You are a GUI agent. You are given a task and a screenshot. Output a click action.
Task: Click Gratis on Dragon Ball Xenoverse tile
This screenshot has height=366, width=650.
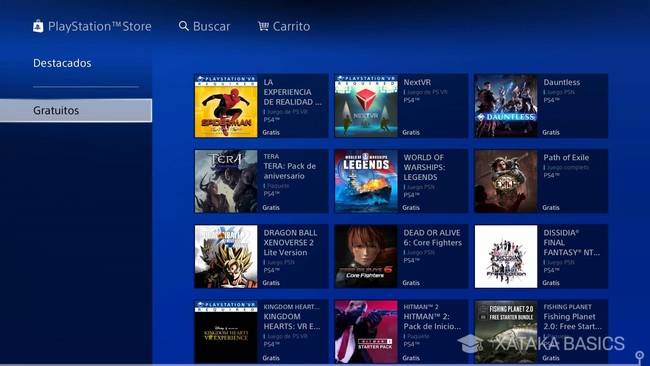click(271, 283)
